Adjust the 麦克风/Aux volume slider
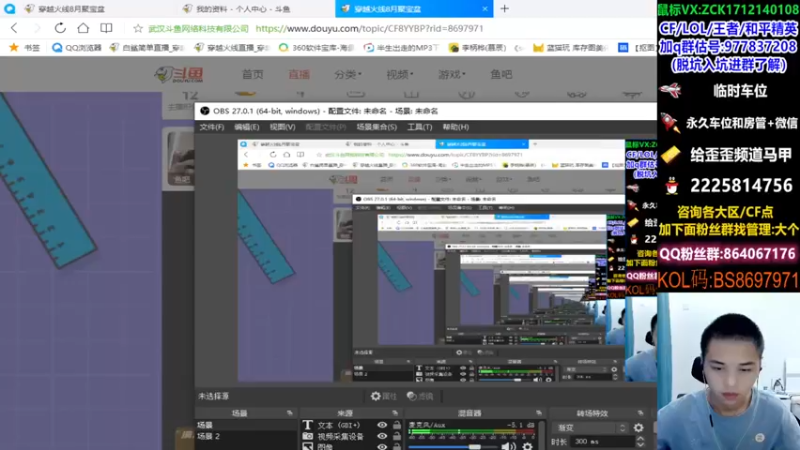800x450 pixels. click(452, 447)
